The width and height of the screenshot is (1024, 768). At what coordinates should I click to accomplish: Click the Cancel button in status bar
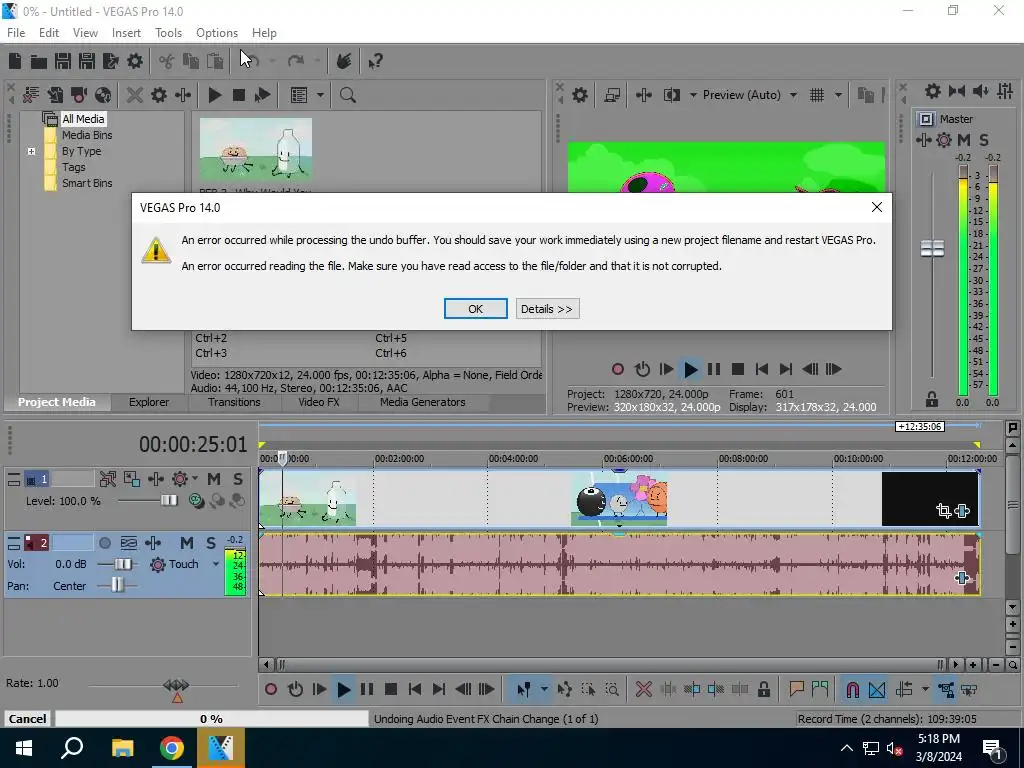tap(27, 719)
